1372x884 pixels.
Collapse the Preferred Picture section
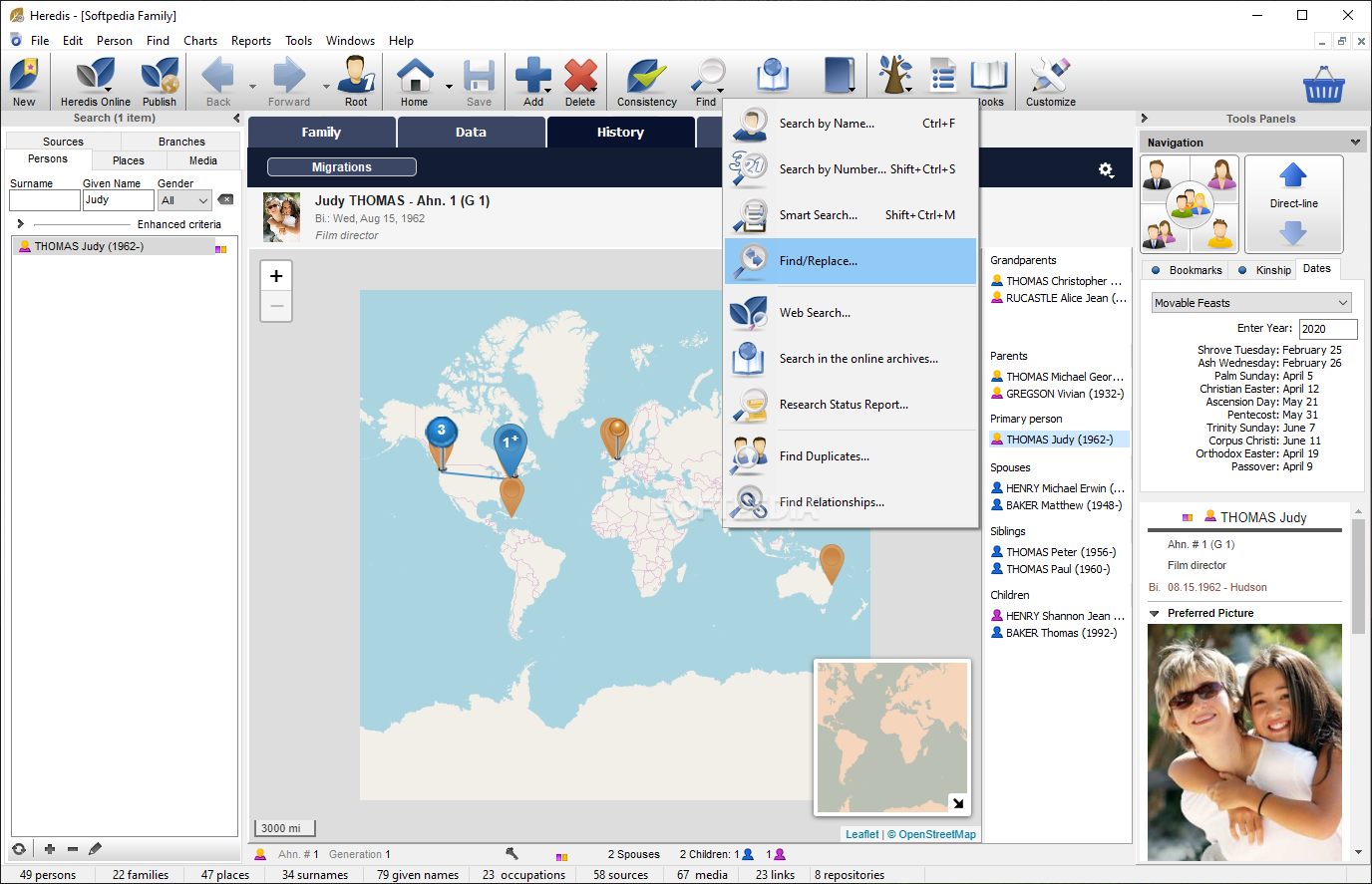click(x=1155, y=614)
